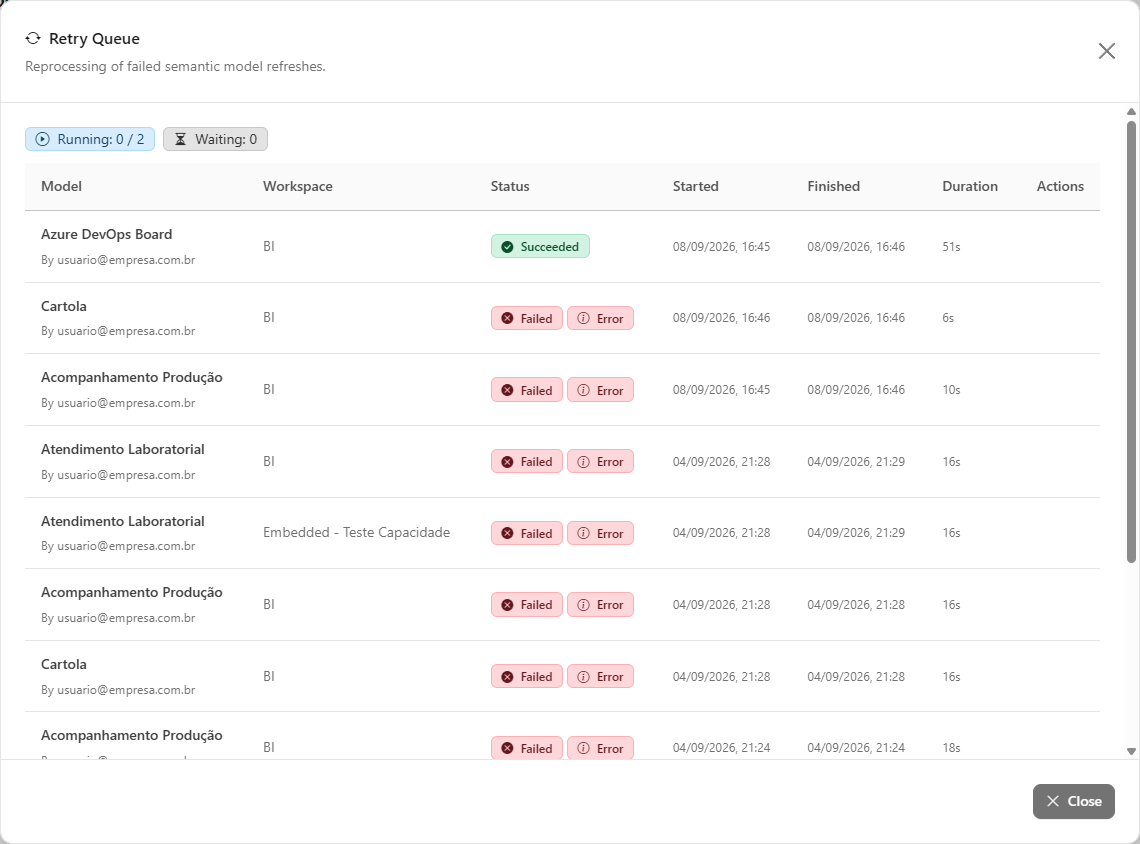This screenshot has height=844, width=1140.
Task: Click the Started column header
Action: tap(695, 186)
